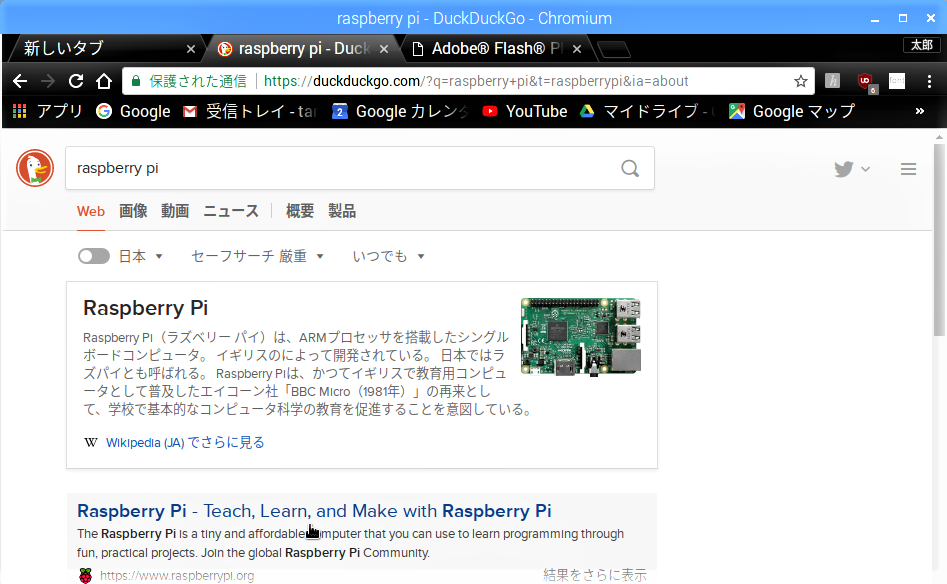The width and height of the screenshot is (947, 584).
Task: Switch to the ニュース tab
Action: [231, 211]
